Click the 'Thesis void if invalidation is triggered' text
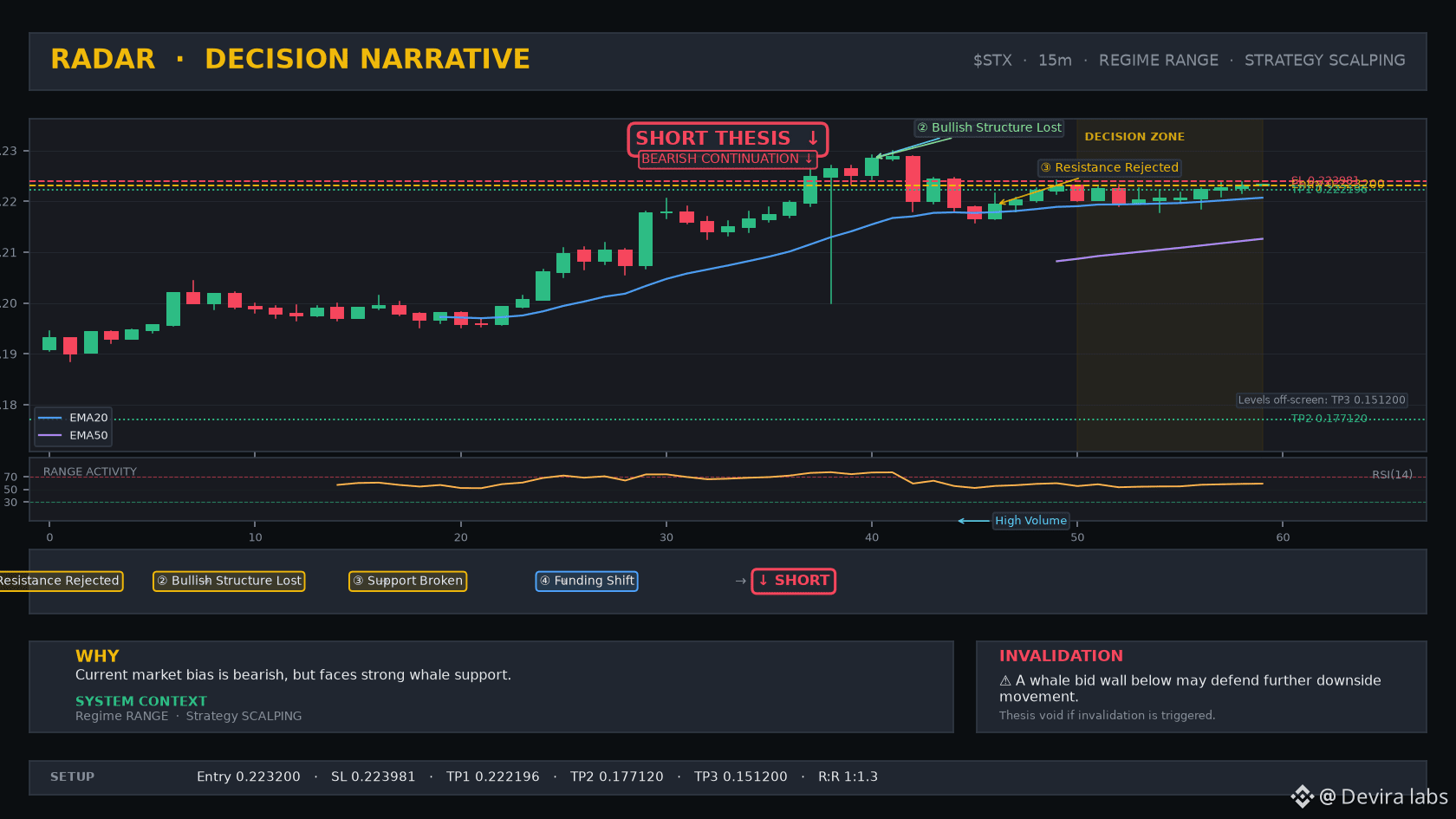Viewport: 1456px width, 819px height. [x=1107, y=715]
